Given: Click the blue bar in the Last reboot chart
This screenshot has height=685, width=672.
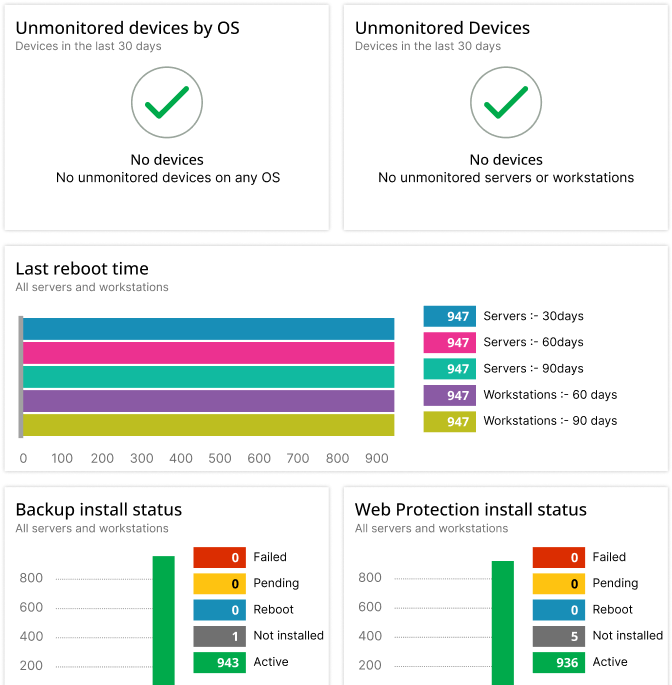Looking at the screenshot, I should coord(208,328).
